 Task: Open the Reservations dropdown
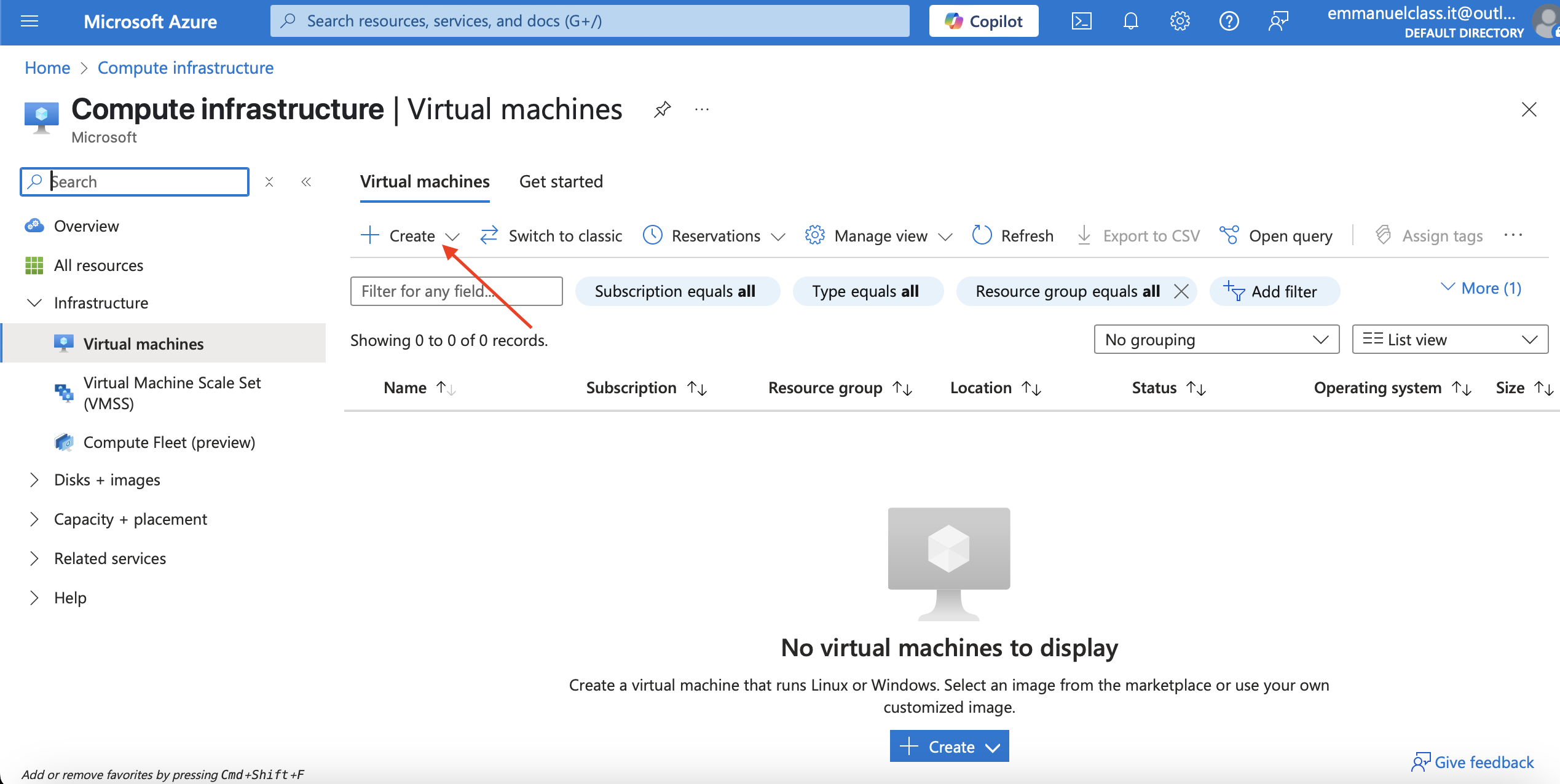click(x=714, y=236)
